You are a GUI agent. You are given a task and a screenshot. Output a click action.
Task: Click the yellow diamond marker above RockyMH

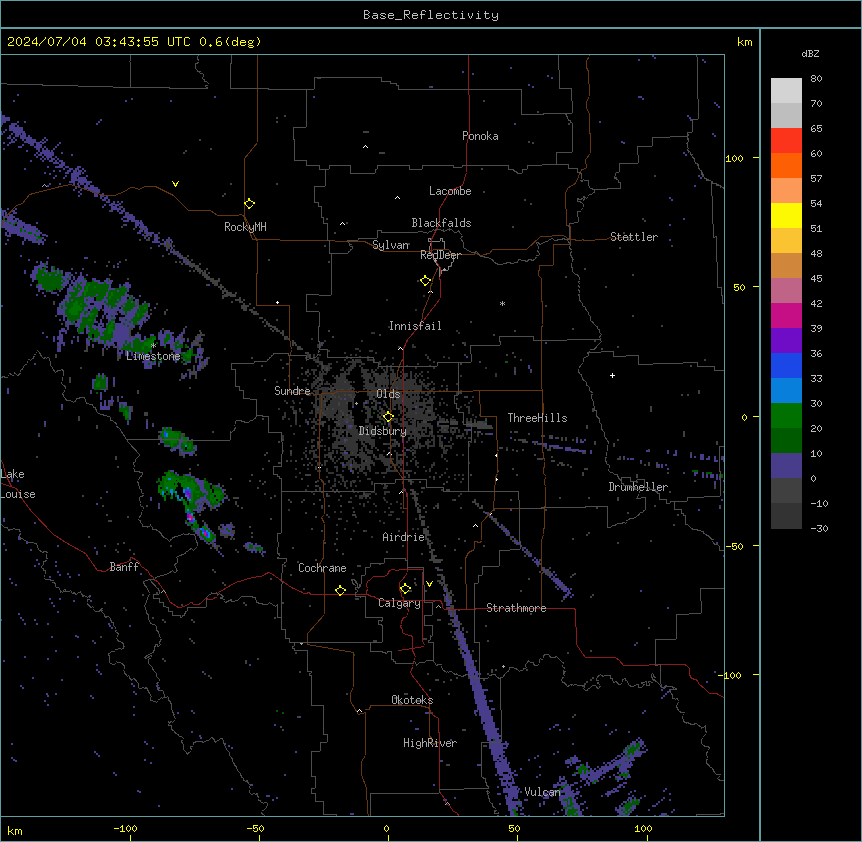coord(250,203)
